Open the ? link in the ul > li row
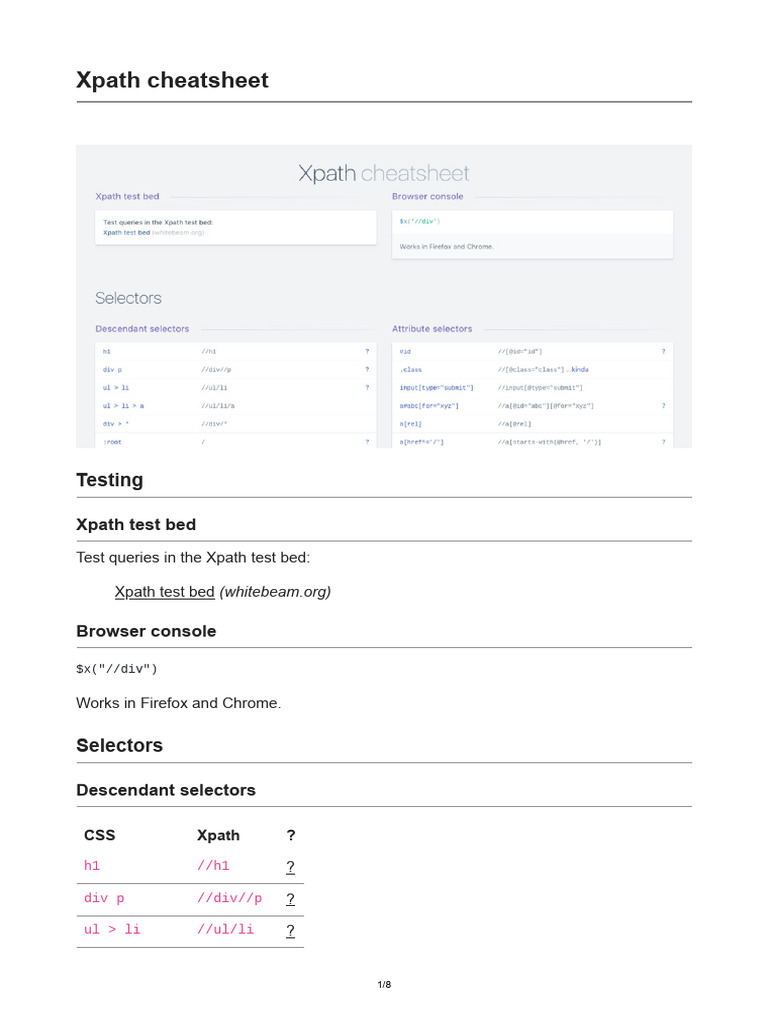 [290, 930]
